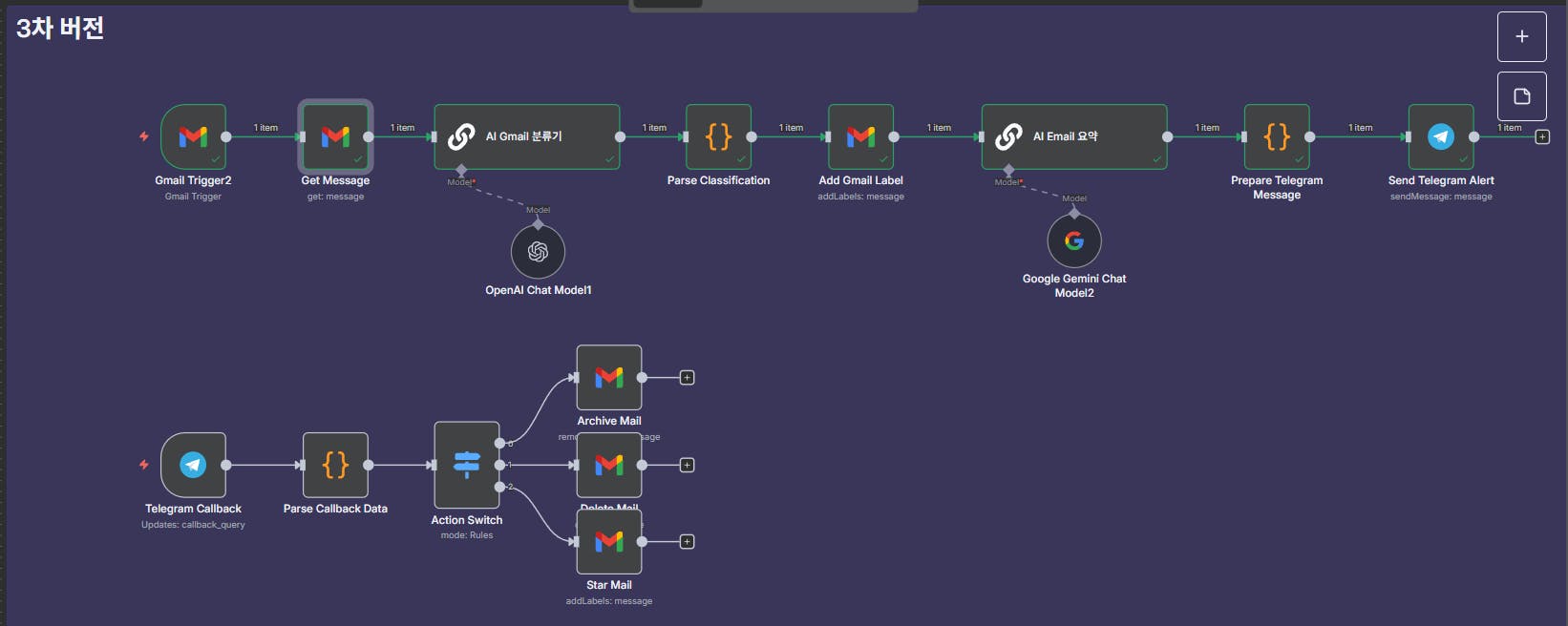Select the AI Email 요약 chain node

tap(1074, 136)
